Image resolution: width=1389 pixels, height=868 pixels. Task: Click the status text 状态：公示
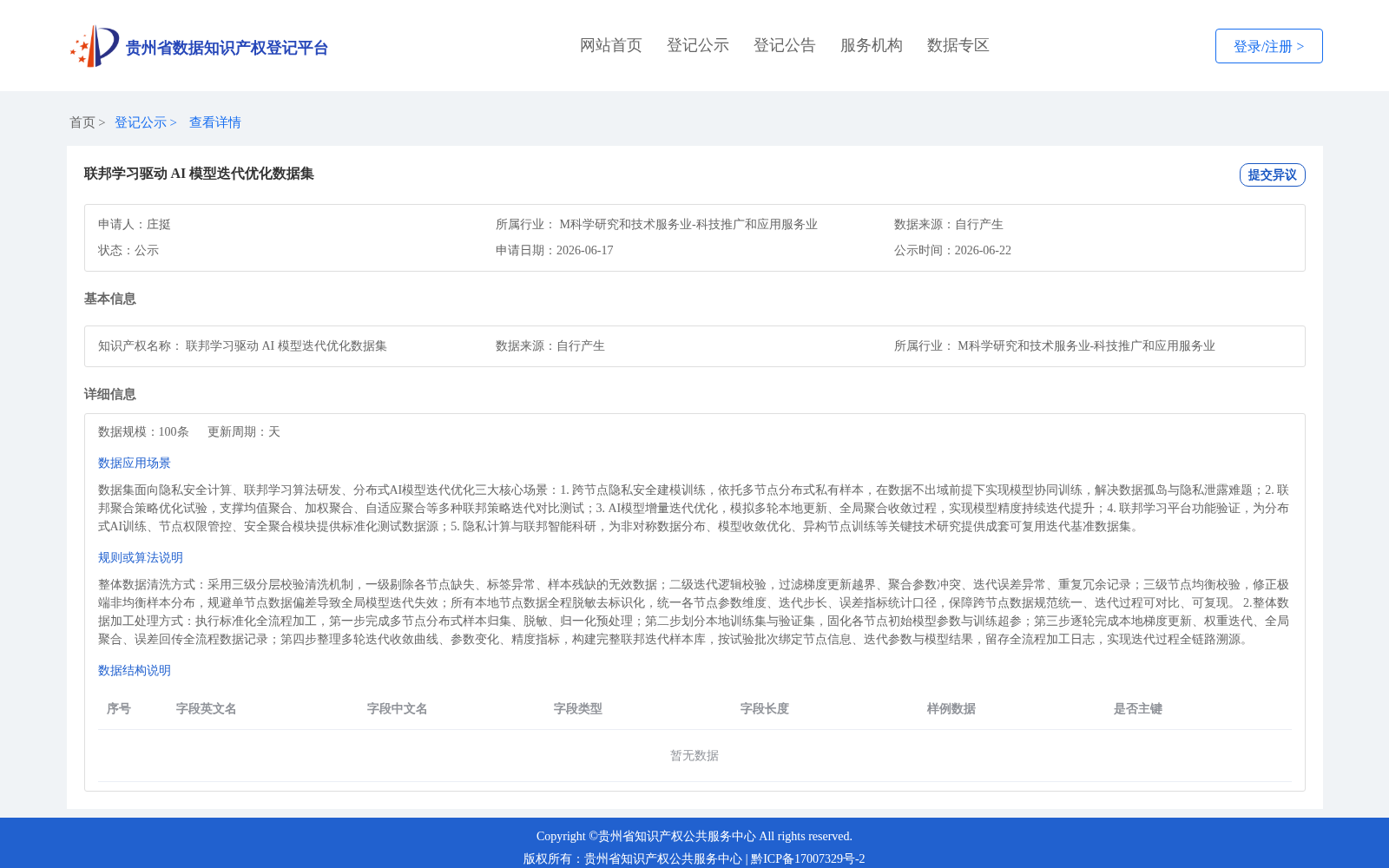(128, 250)
